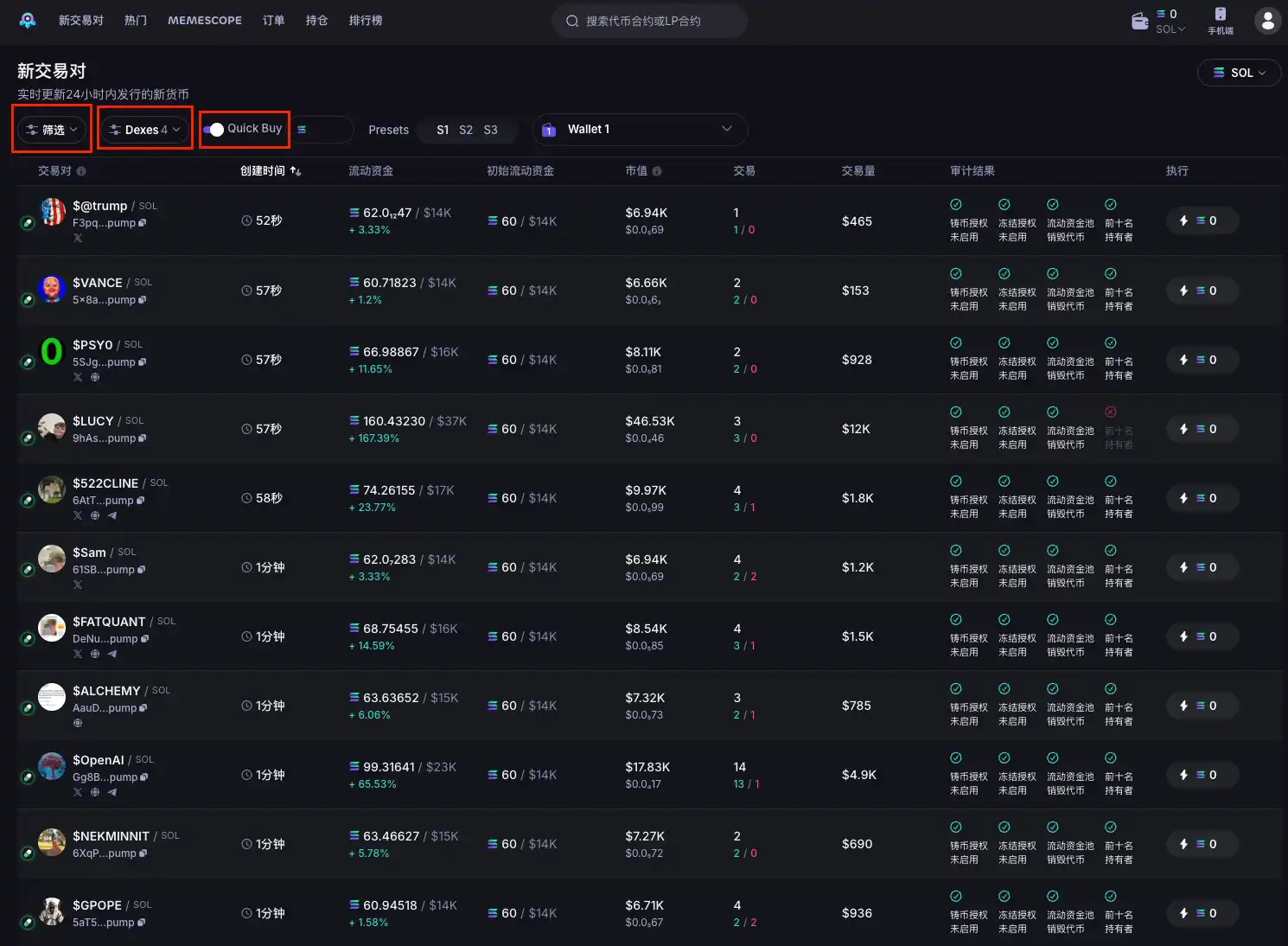1288x946 pixels.
Task: Copy the $VANCE contract address
Action: click(143, 300)
